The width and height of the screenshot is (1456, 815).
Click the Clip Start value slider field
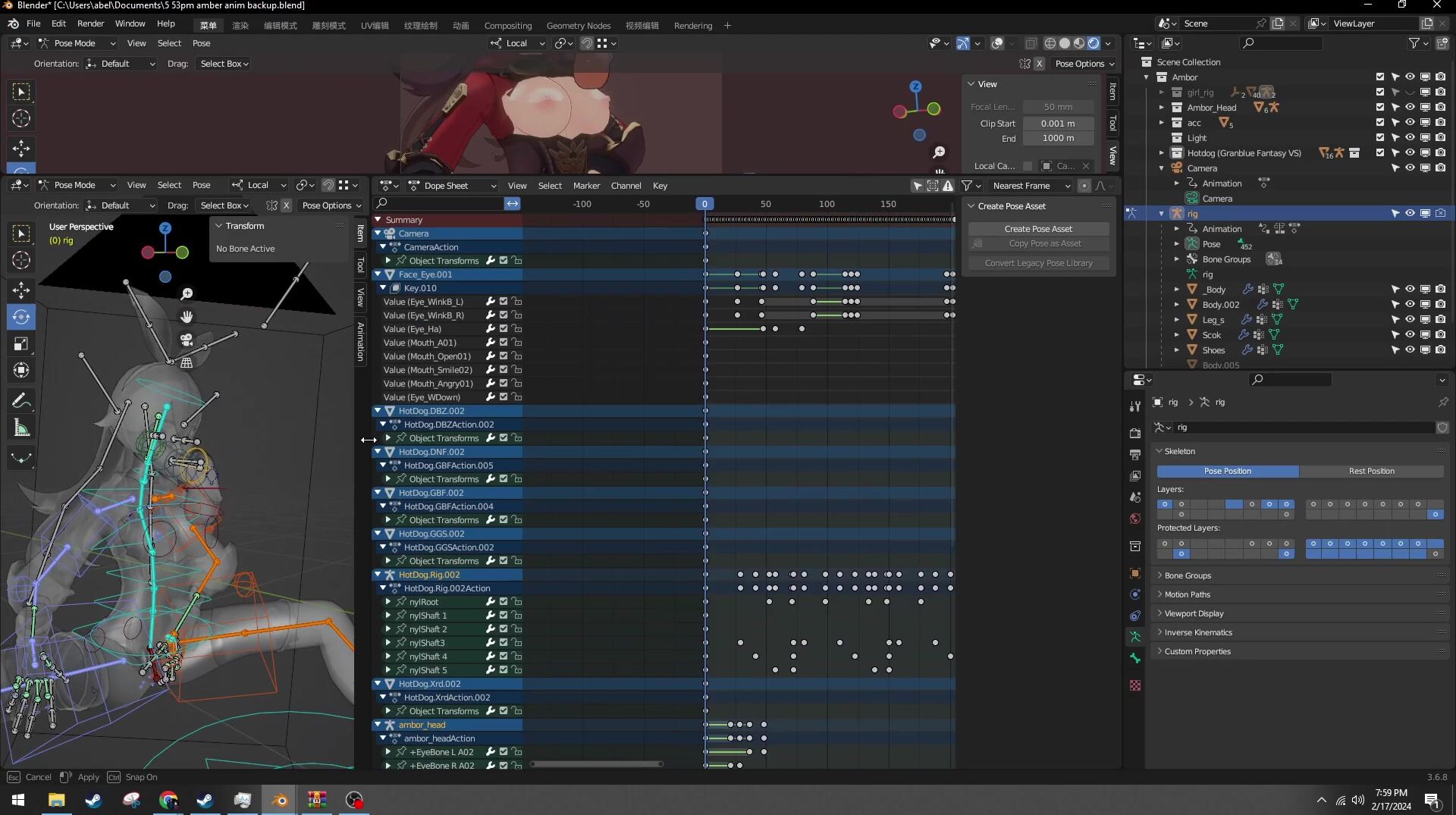point(1057,124)
